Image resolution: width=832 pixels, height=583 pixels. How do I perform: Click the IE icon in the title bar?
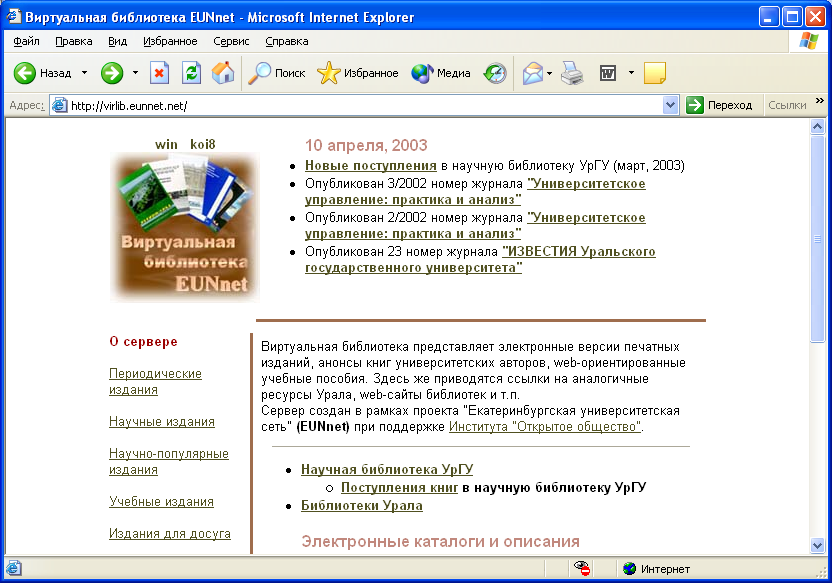(14, 16)
